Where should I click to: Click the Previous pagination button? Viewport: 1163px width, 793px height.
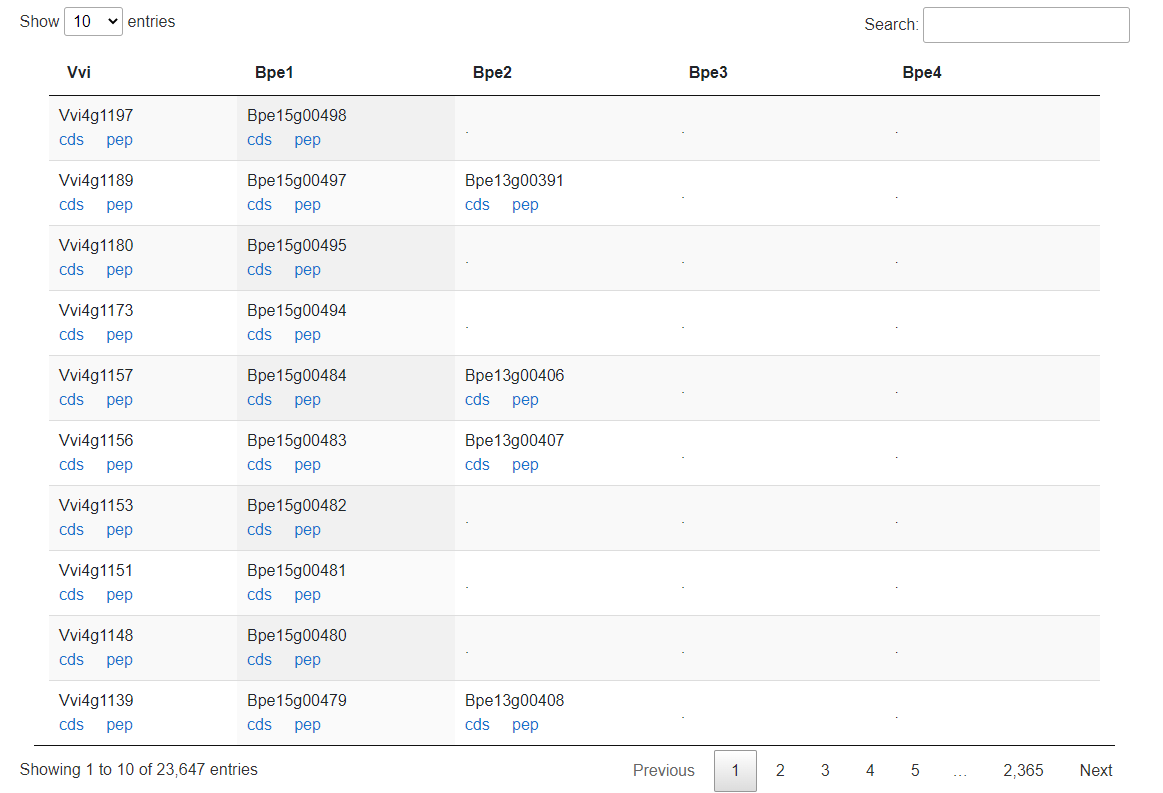tap(663, 771)
